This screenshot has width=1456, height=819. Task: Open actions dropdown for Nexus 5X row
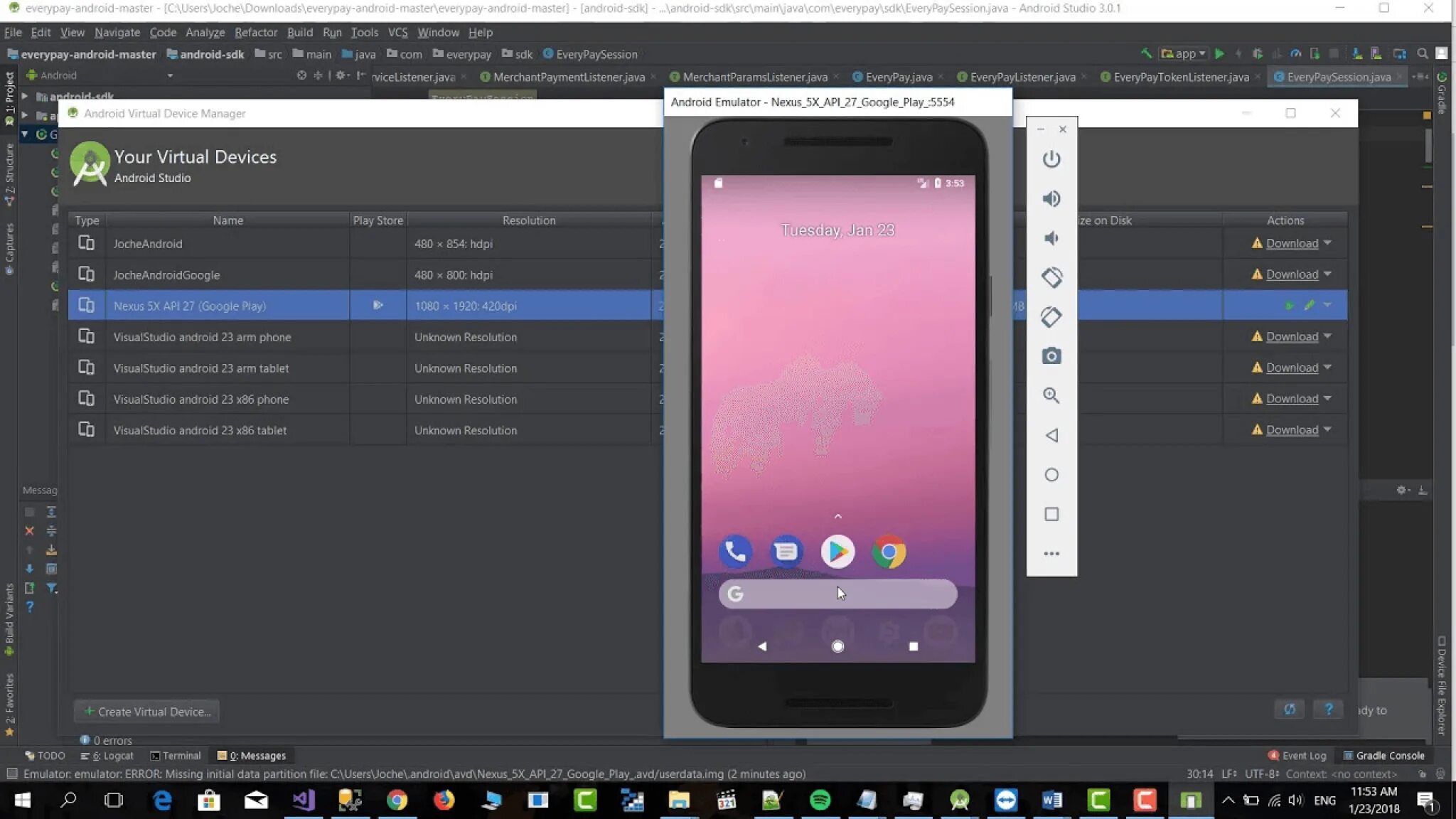click(1327, 306)
